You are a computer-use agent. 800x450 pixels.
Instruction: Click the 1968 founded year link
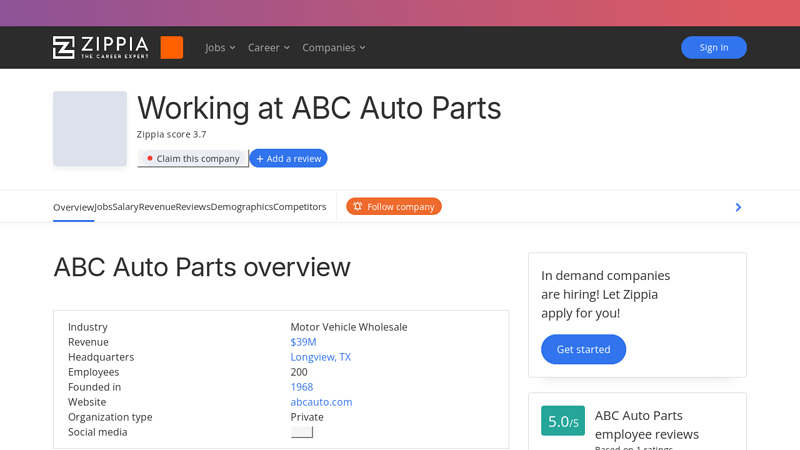(x=302, y=387)
